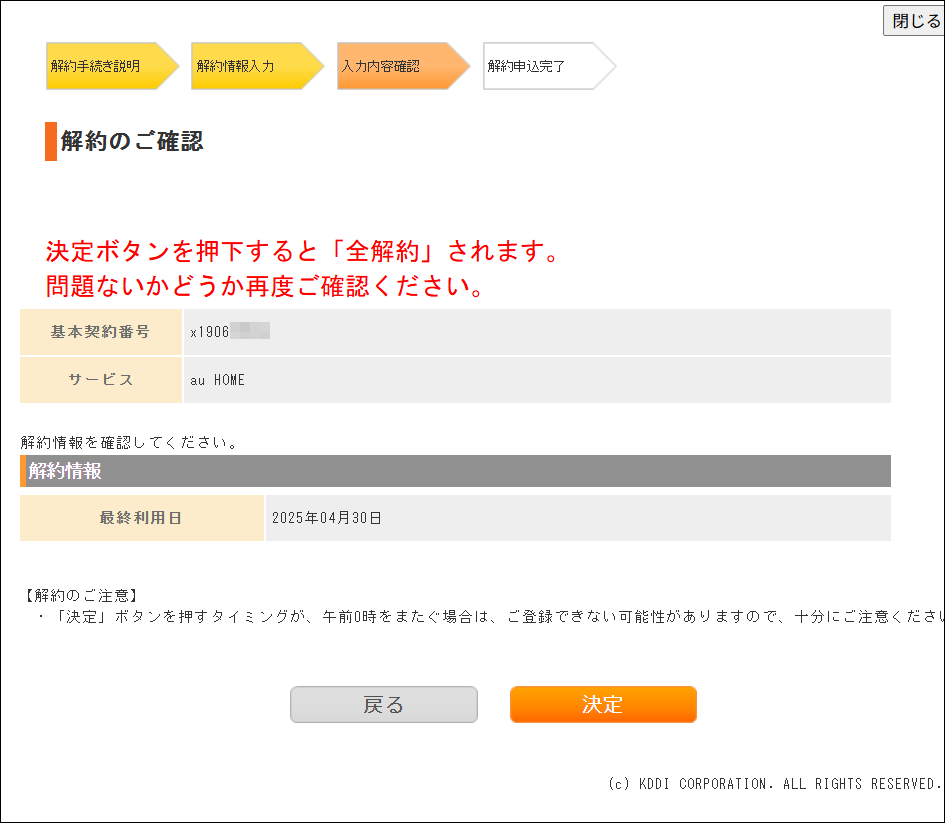
Task: Click the 解約申込完了 step indicator
Action: tap(539, 66)
